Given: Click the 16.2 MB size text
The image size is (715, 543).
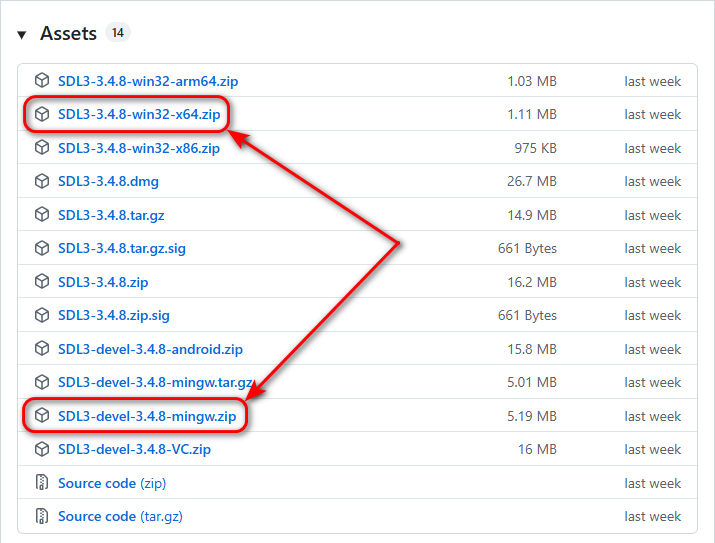Looking at the screenshot, I should coord(532,282).
